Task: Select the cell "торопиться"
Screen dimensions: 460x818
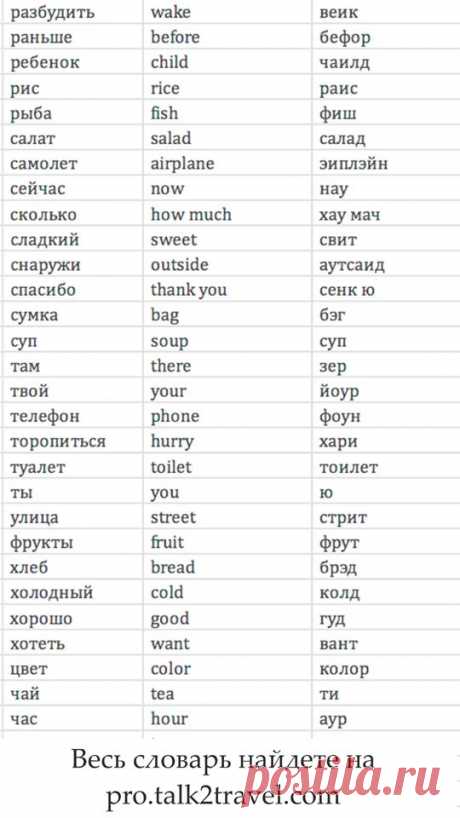Action: (x=58, y=442)
